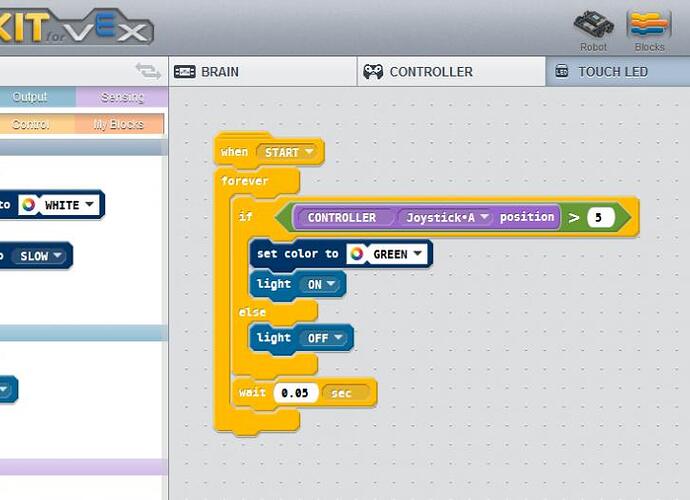Select the Control block category

37,124
